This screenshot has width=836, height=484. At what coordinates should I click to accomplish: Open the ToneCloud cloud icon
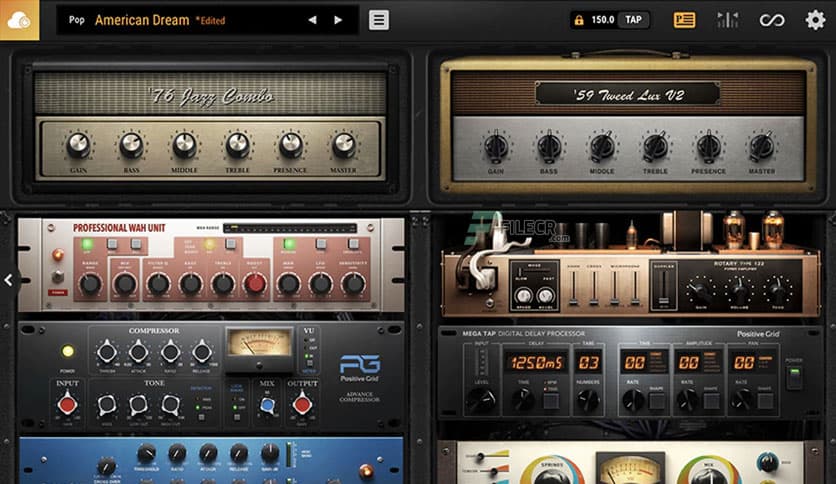[x=19, y=20]
